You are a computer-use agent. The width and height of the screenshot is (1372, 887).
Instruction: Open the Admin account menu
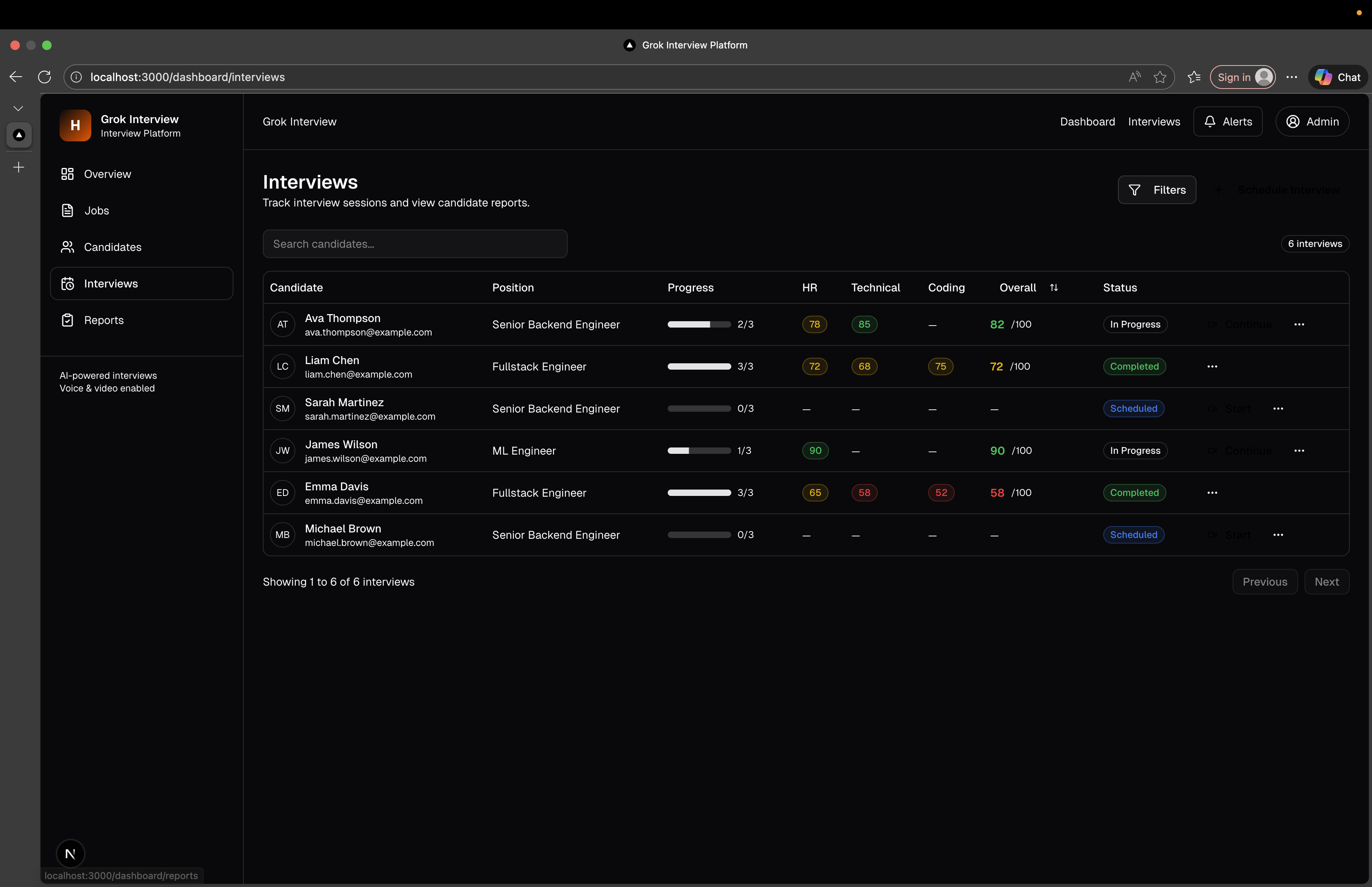coord(1312,121)
